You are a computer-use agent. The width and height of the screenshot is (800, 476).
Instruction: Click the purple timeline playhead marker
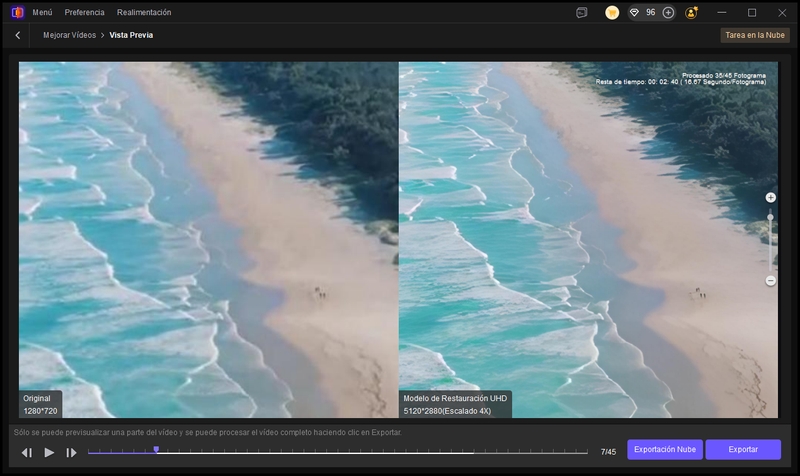tap(156, 449)
